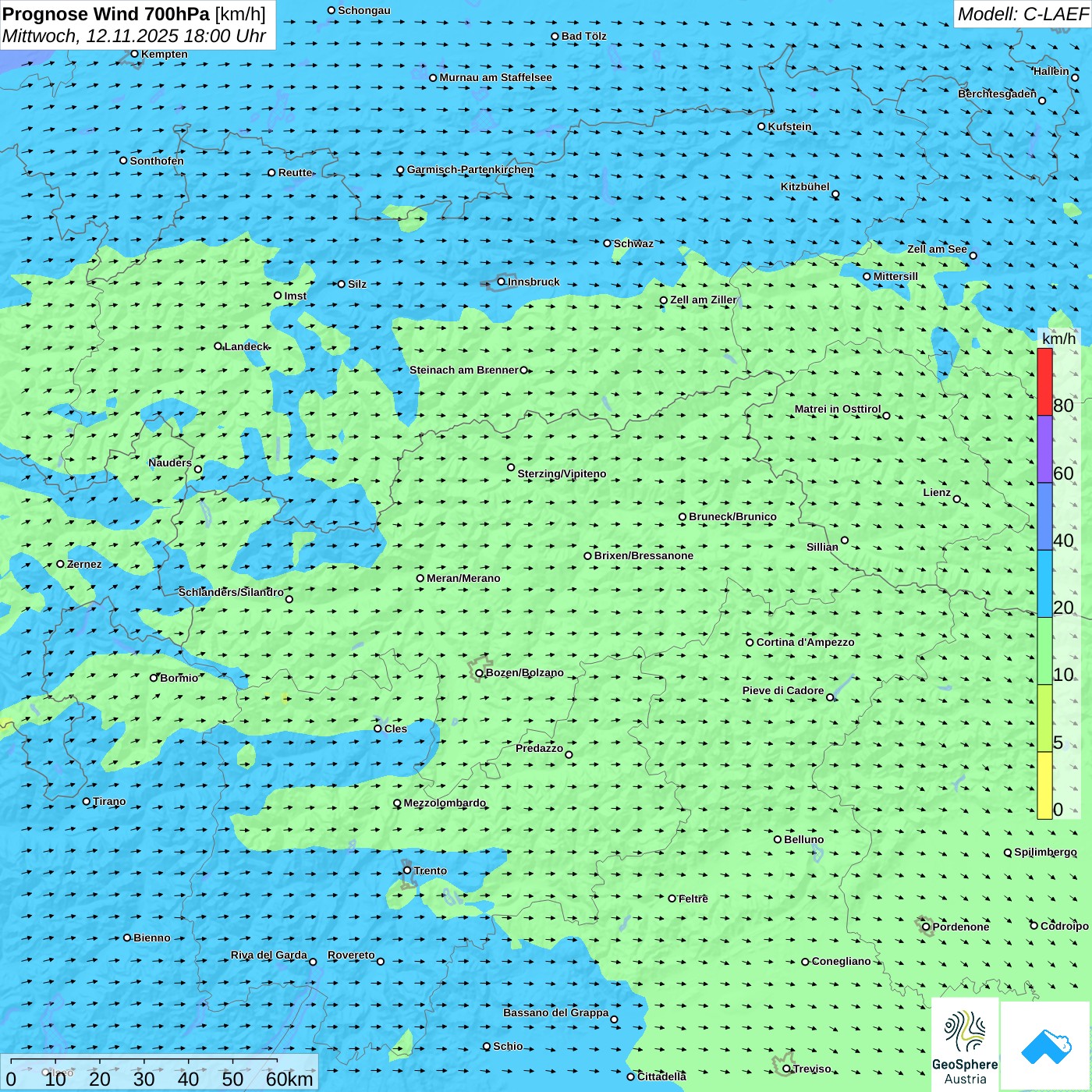Select the Kufstein marker circle
Screen dimensions: 1092x1092
pos(762,126)
